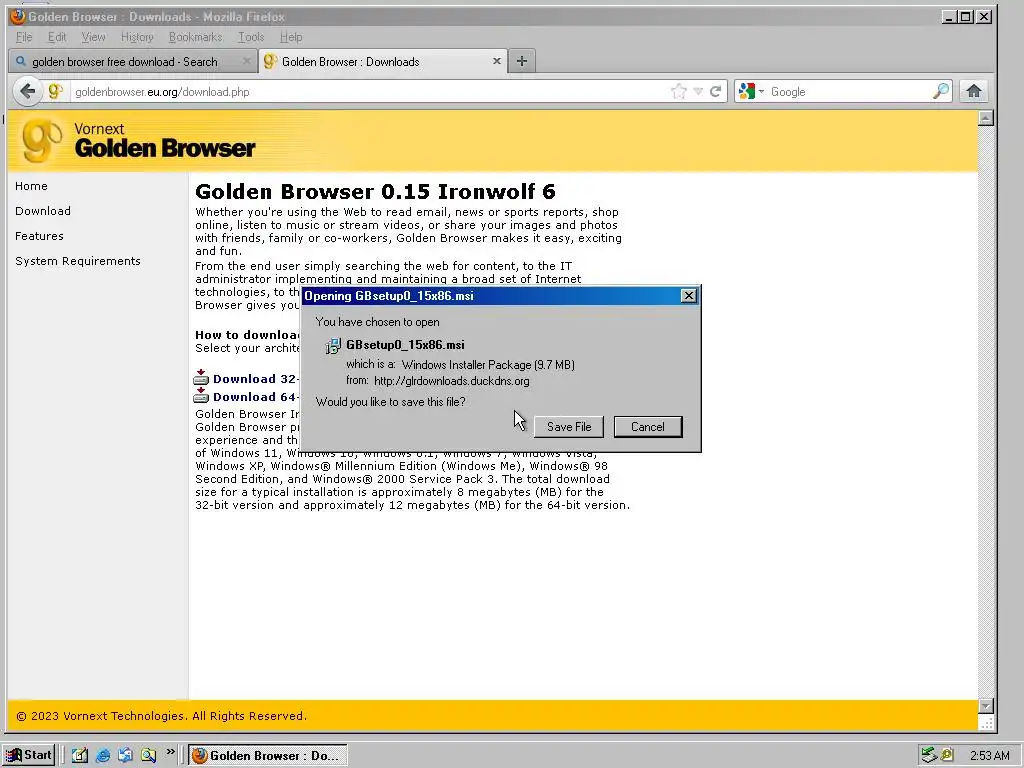Open the File menu
The height and width of the screenshot is (768, 1024).
(24, 37)
